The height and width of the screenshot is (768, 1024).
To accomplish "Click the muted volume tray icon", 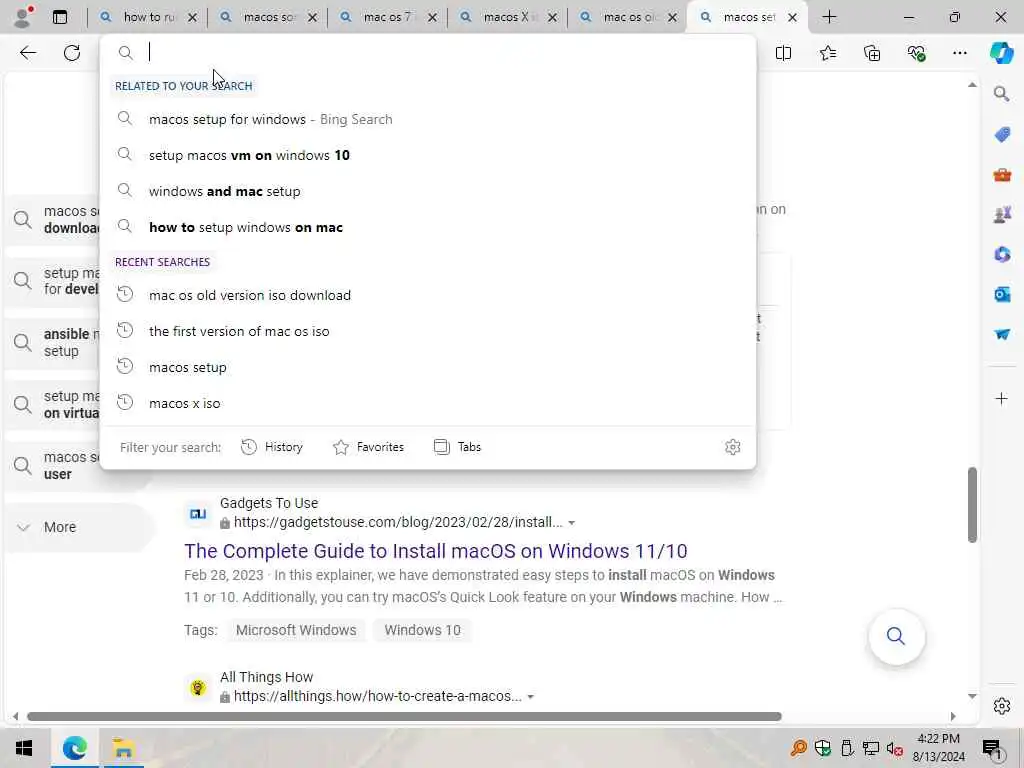I will click(895, 748).
